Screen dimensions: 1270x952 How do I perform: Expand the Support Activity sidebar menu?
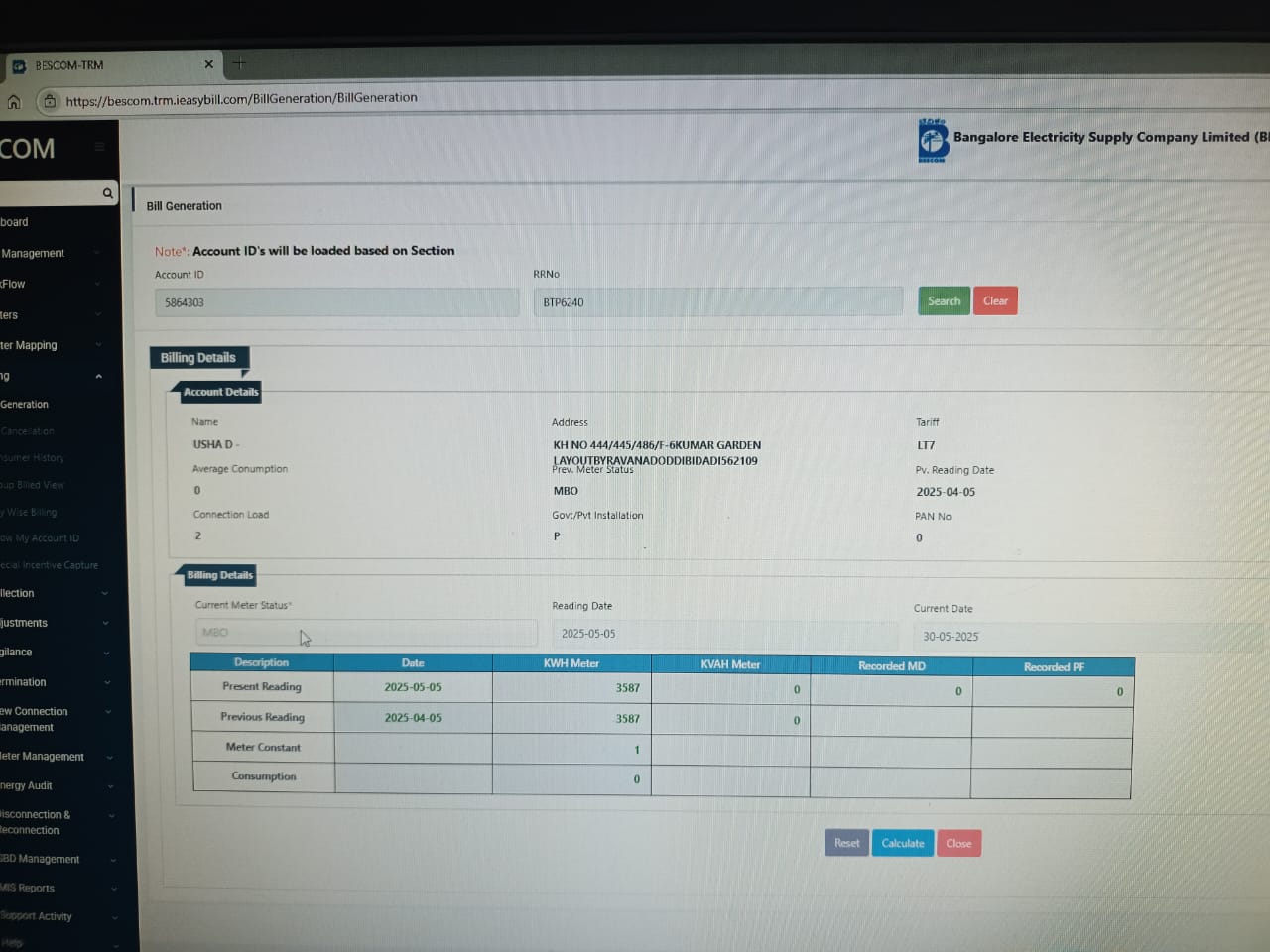tap(58, 916)
